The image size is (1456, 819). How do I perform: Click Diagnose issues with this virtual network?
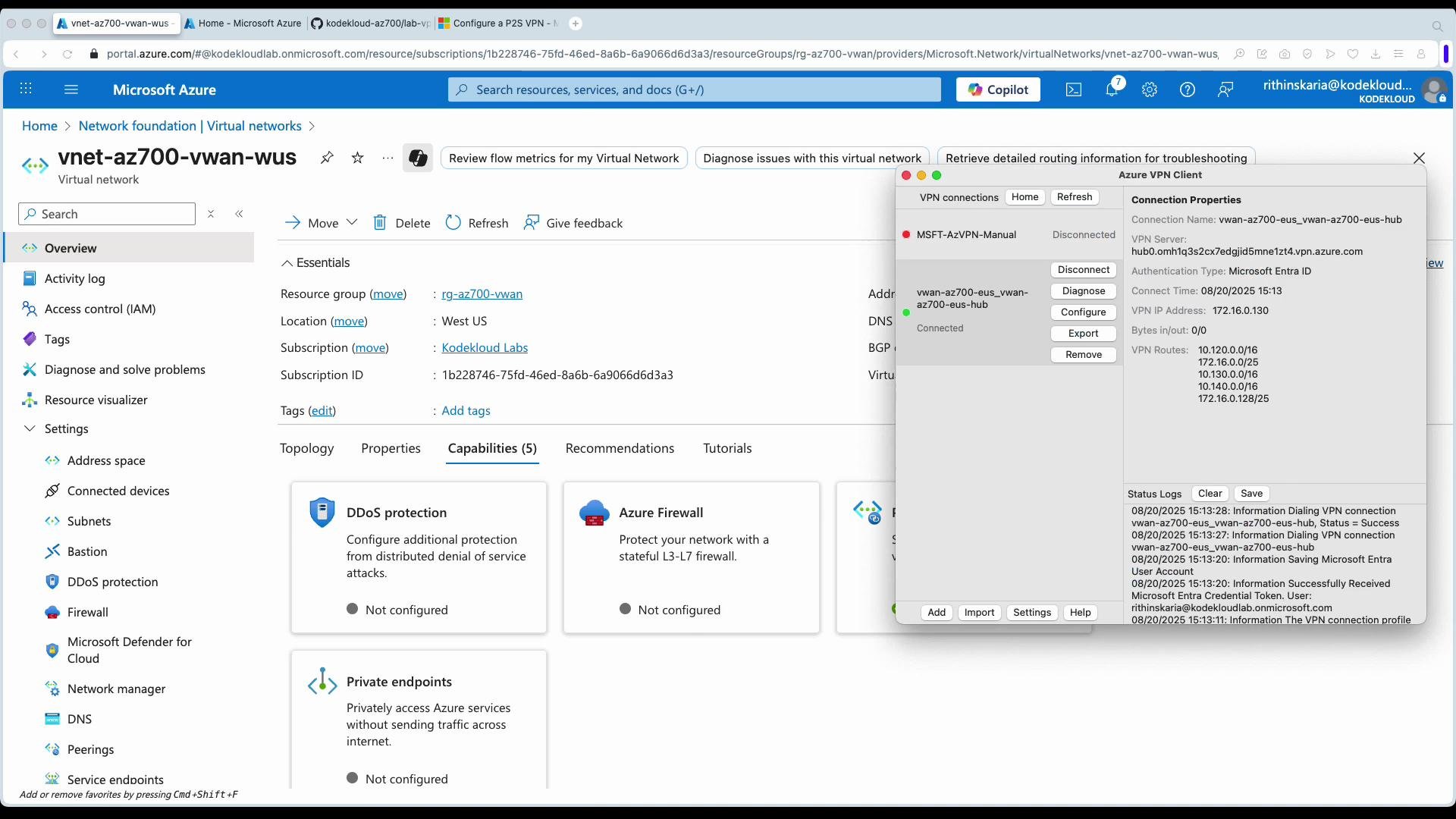click(x=811, y=158)
